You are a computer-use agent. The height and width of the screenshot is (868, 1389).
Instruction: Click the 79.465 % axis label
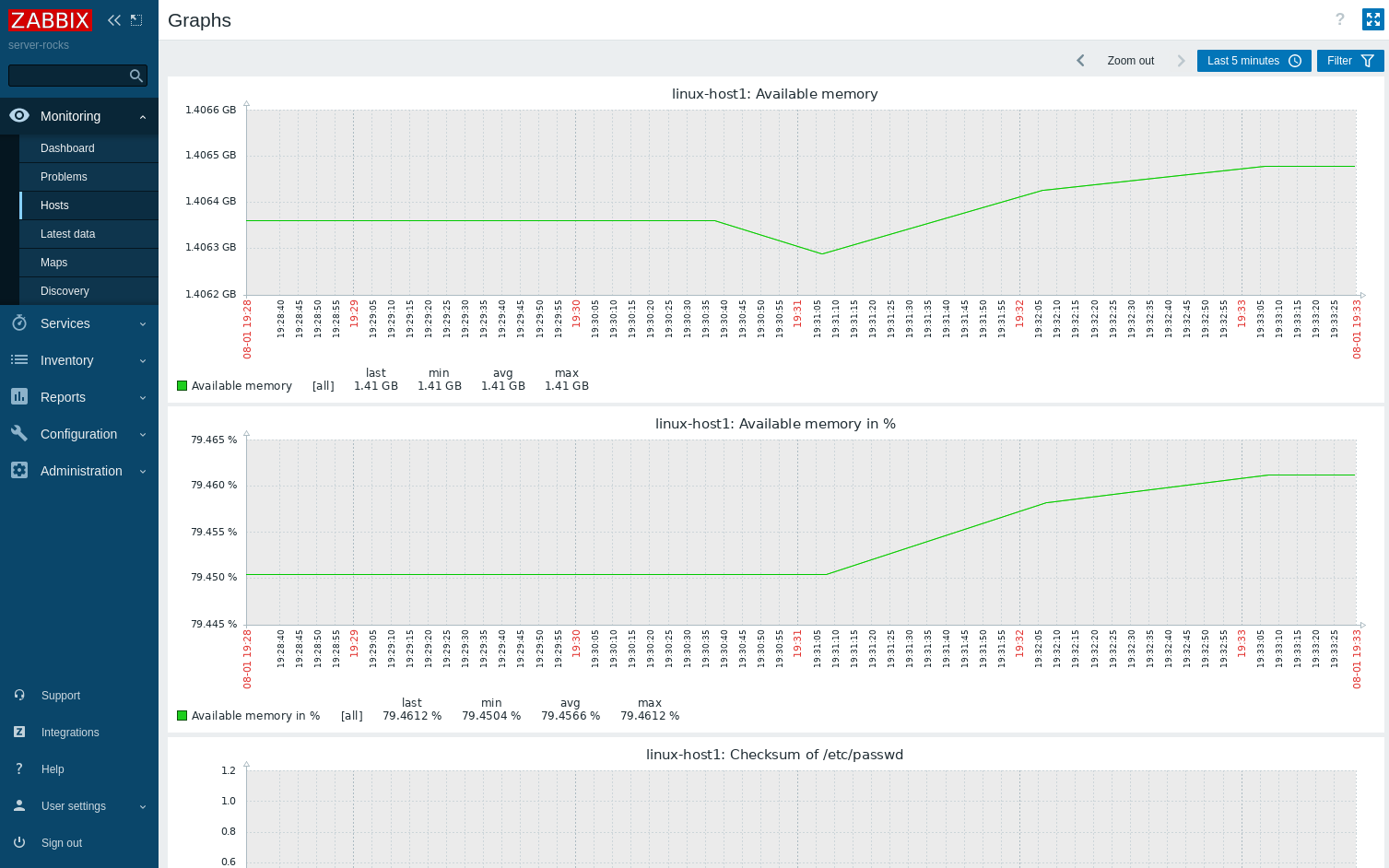pyautogui.click(x=214, y=440)
